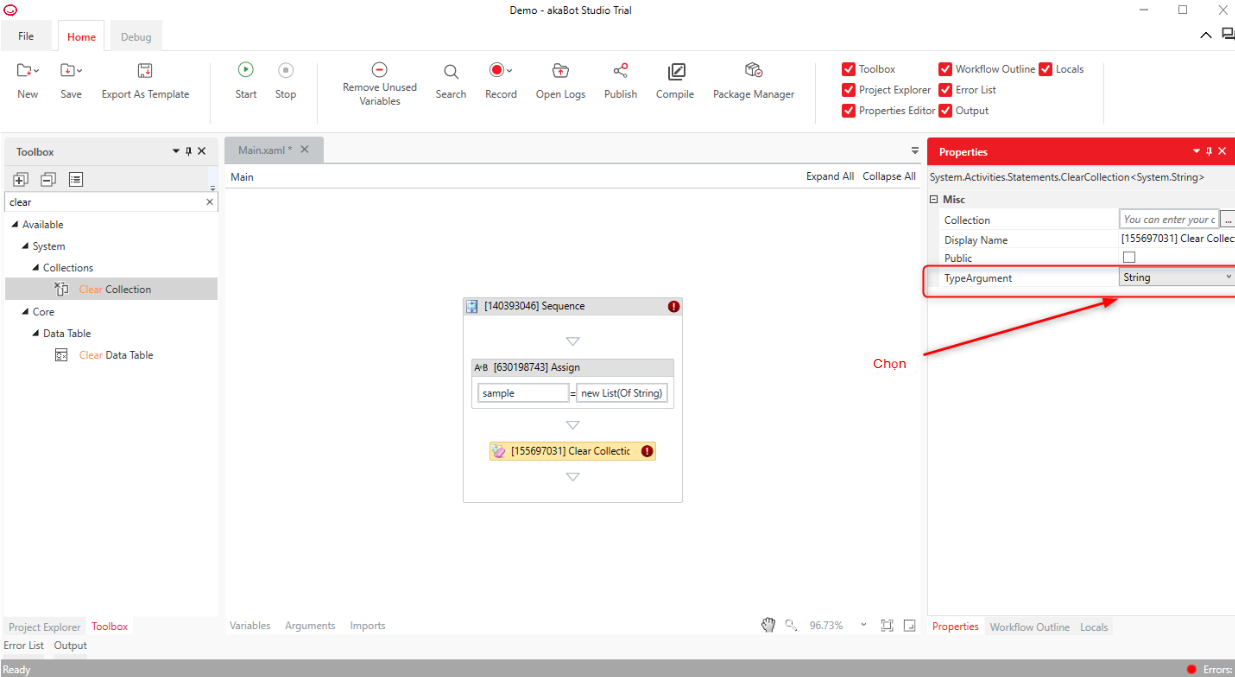Open the Arguments panel

click(310, 626)
